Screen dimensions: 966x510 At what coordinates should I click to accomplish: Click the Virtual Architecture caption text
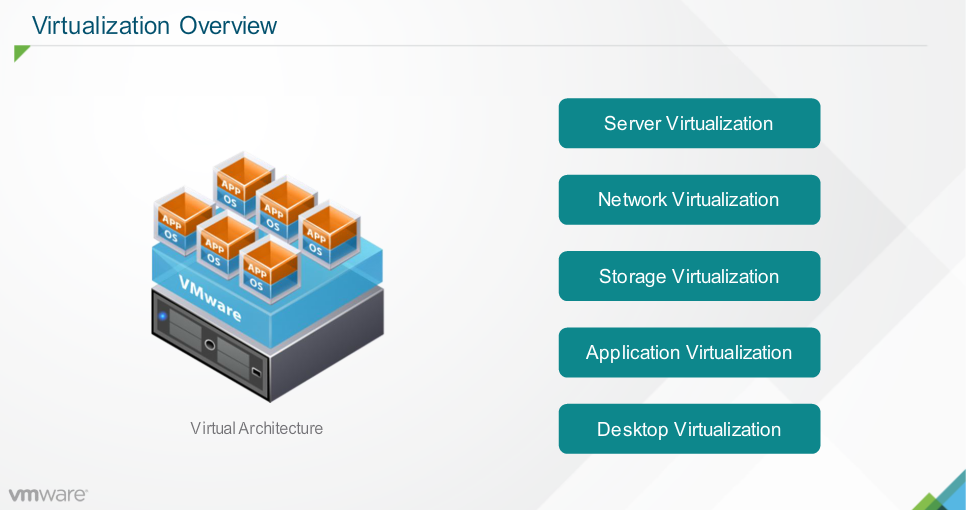256,428
